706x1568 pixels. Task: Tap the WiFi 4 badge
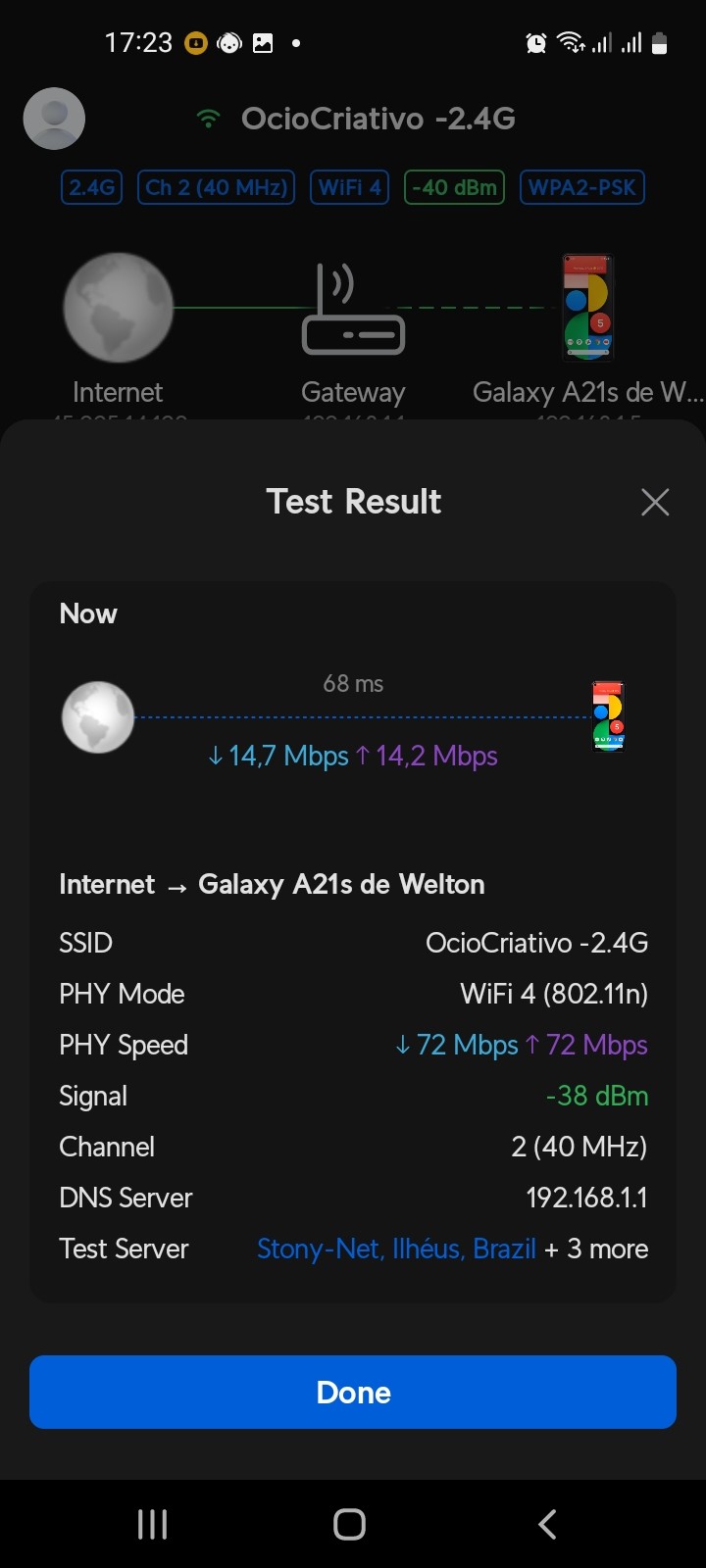point(350,187)
